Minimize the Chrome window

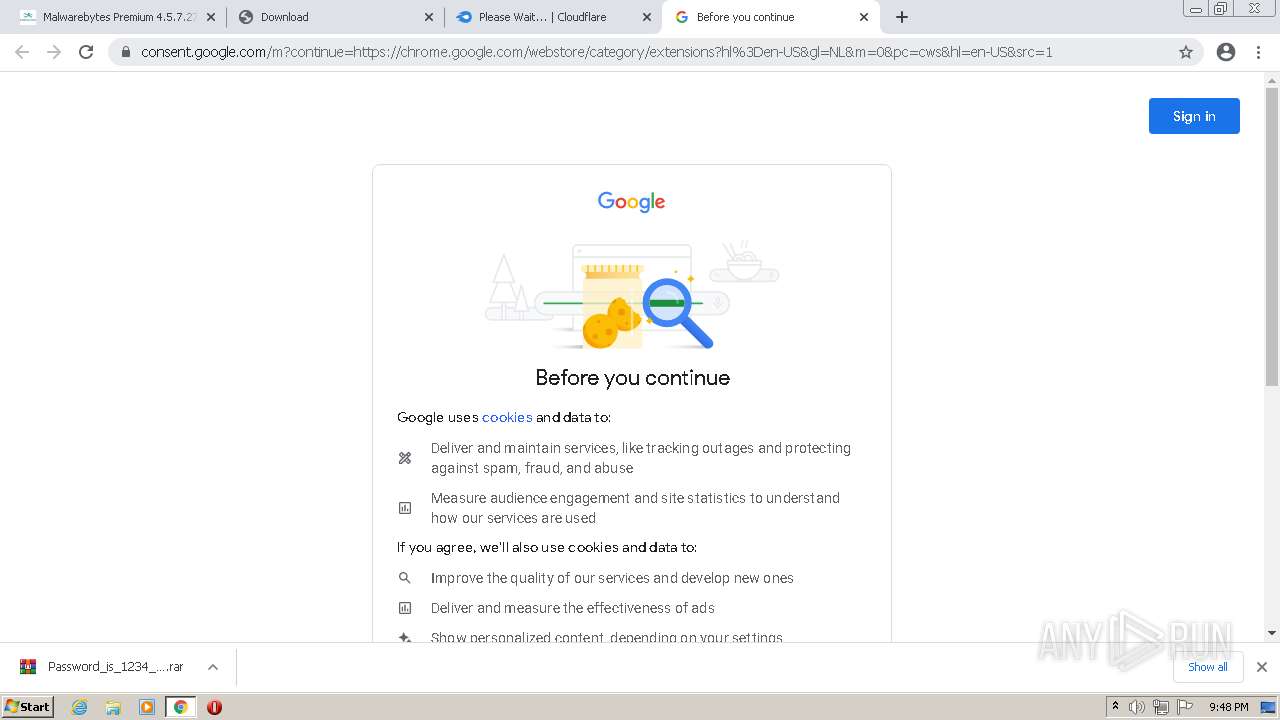click(1196, 8)
